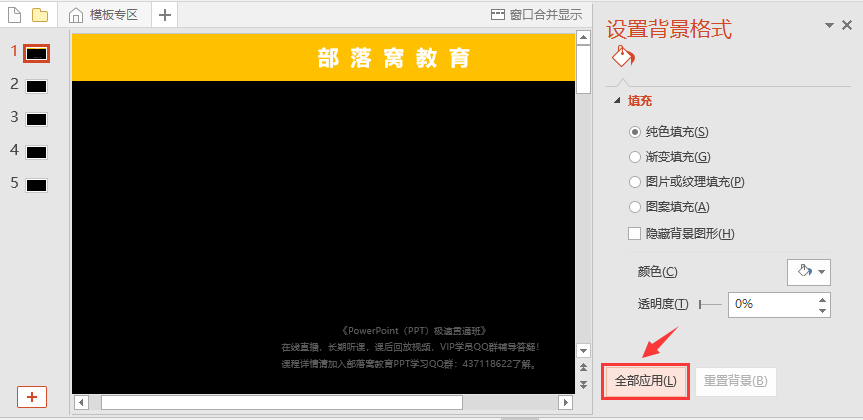Go to previous slide with double-up arrow
Screen dimensions: 863x420
click(x=583, y=368)
